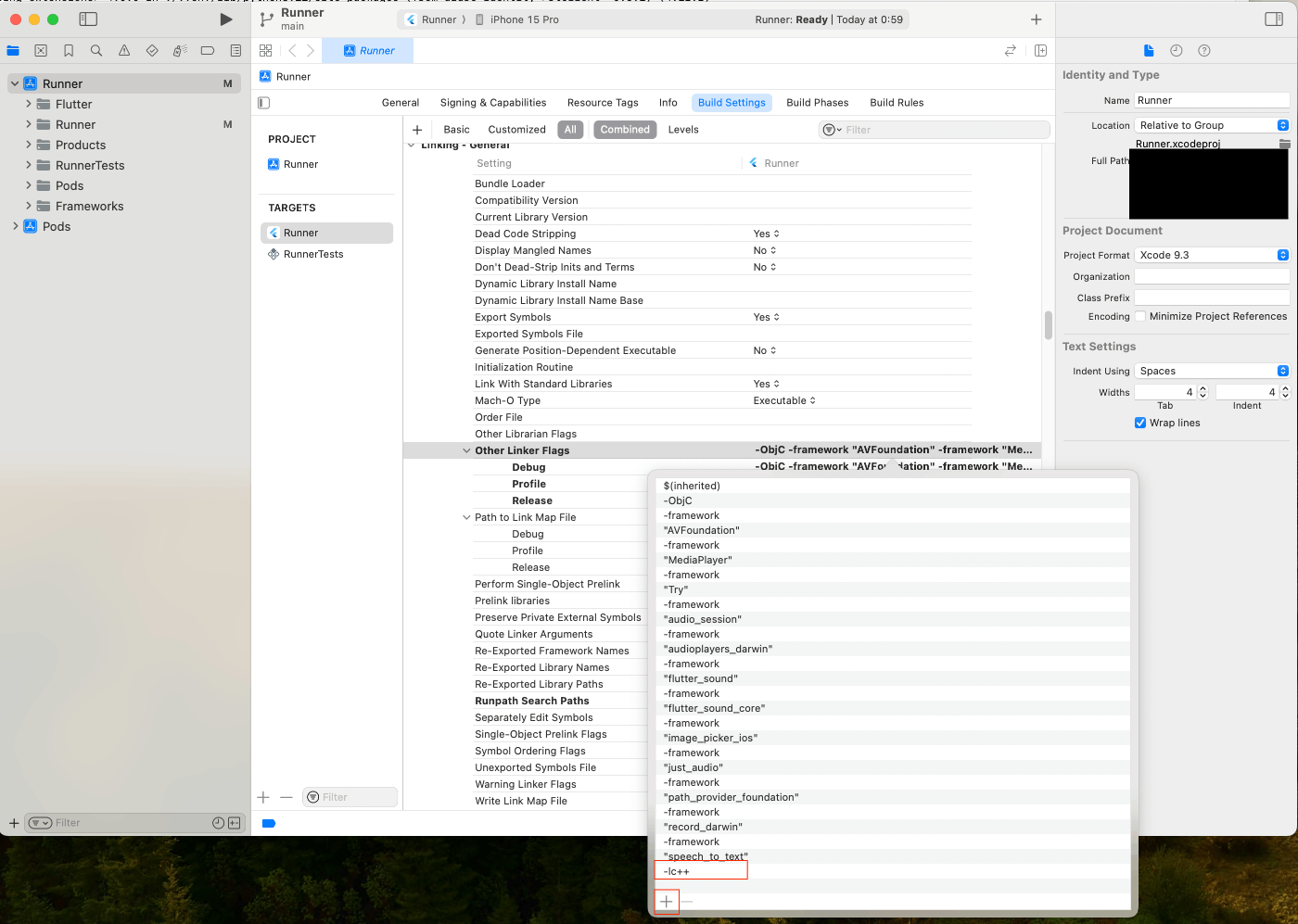
Task: Toggle Minimize Project References checkbox
Action: [x=1140, y=316]
